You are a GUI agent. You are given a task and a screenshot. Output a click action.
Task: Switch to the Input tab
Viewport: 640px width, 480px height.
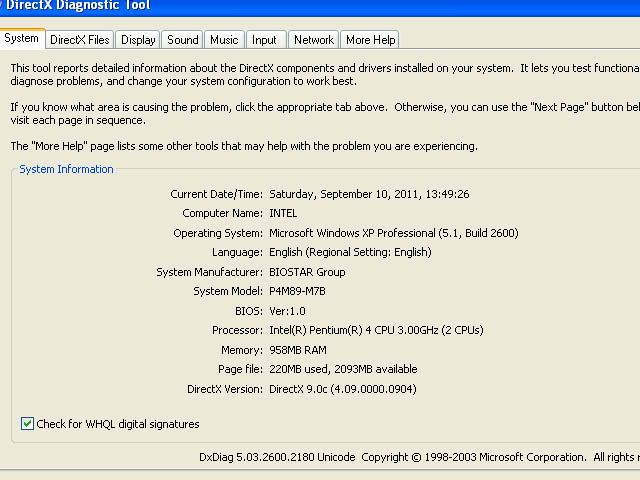[264, 40]
